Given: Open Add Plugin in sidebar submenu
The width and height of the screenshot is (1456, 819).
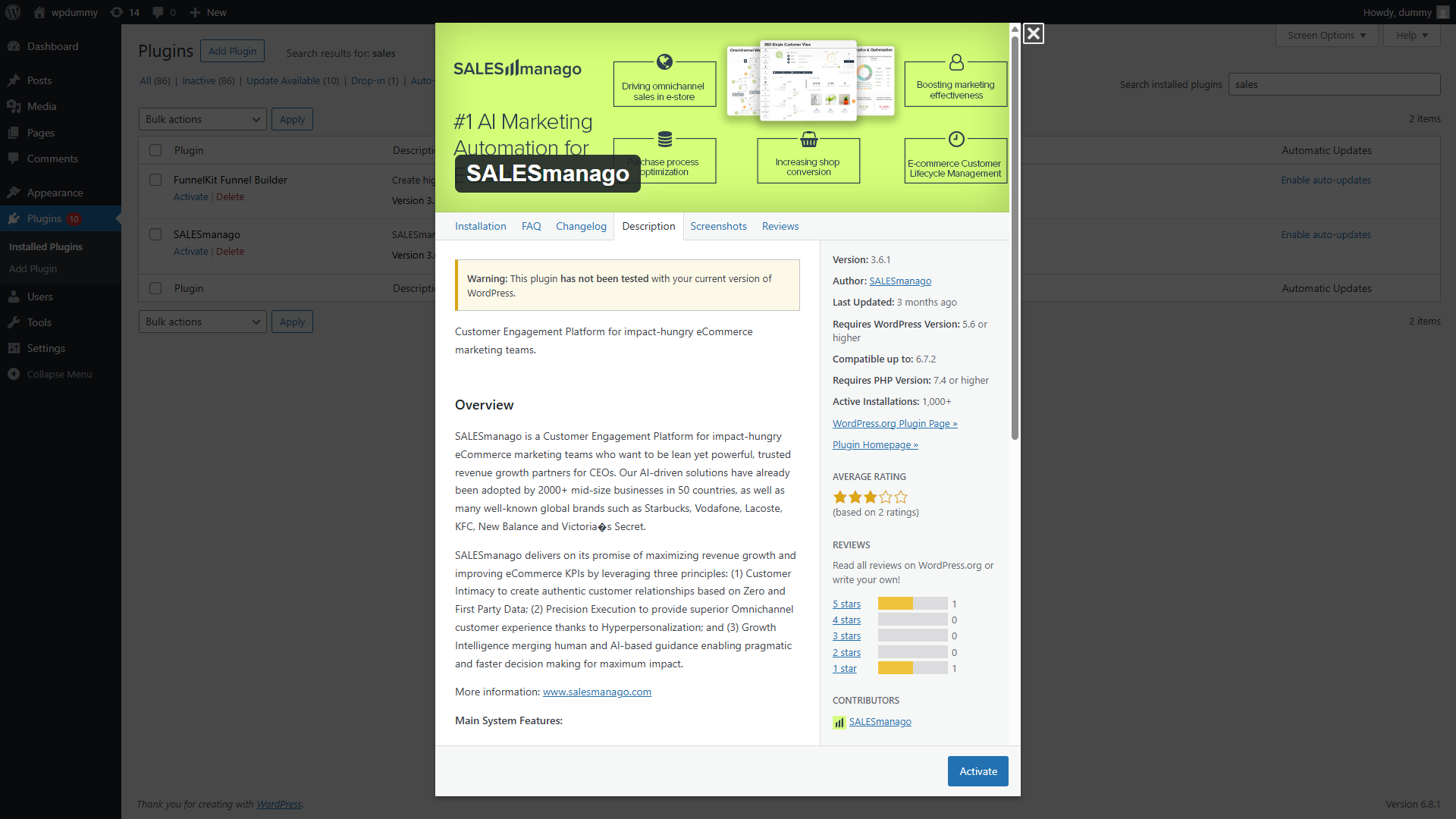Looking at the screenshot, I should 33,268.
